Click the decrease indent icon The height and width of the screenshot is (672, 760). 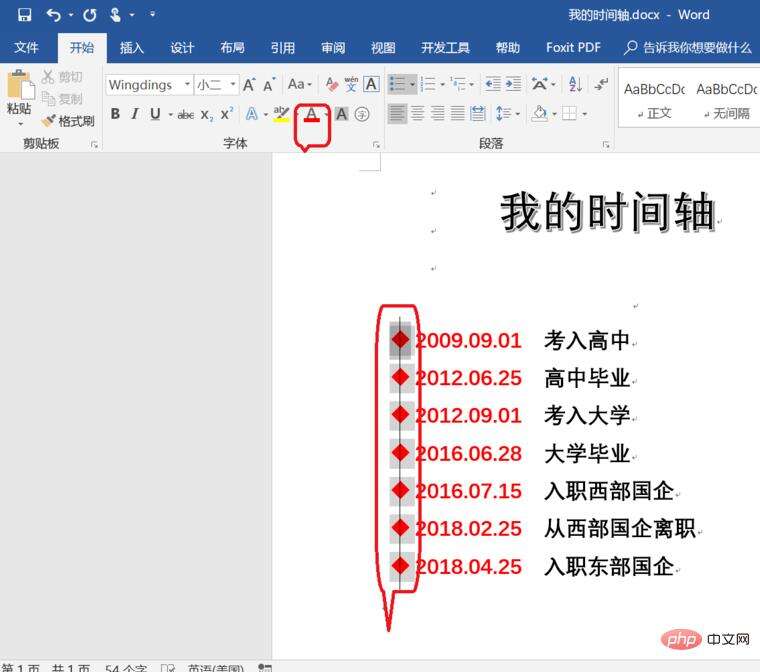(x=493, y=84)
